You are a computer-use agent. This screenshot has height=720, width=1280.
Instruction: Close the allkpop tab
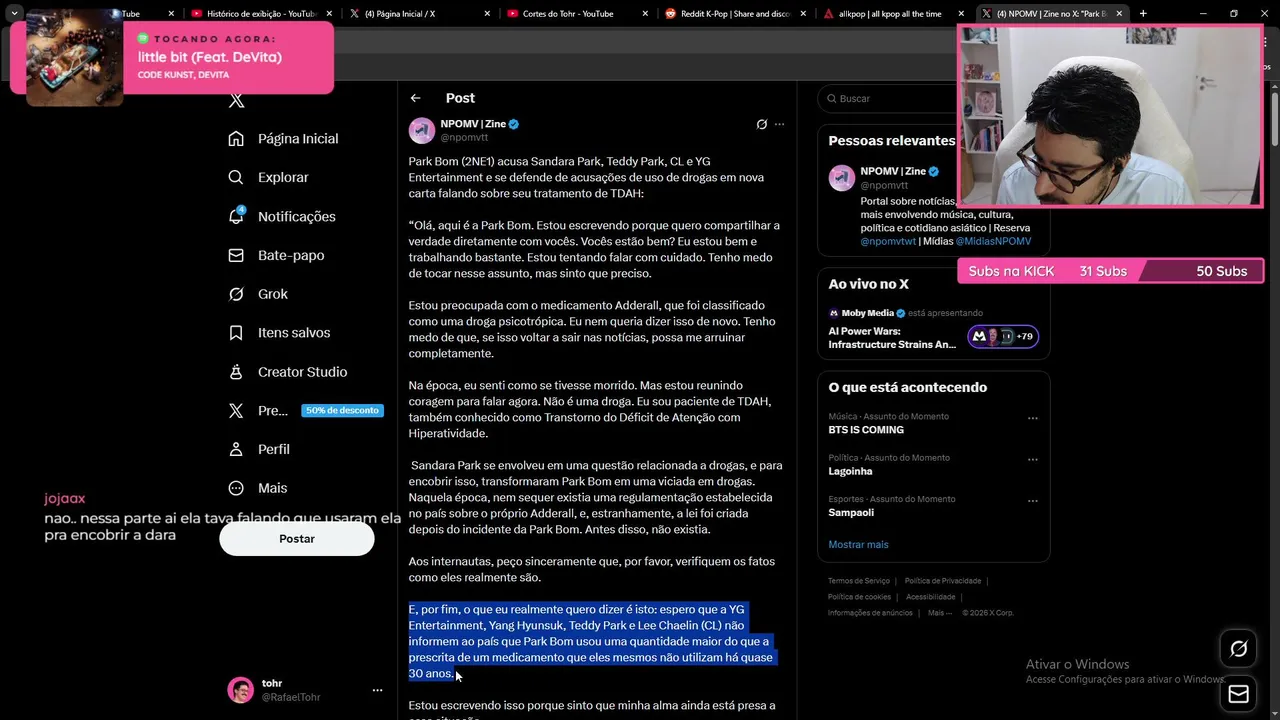point(961,13)
